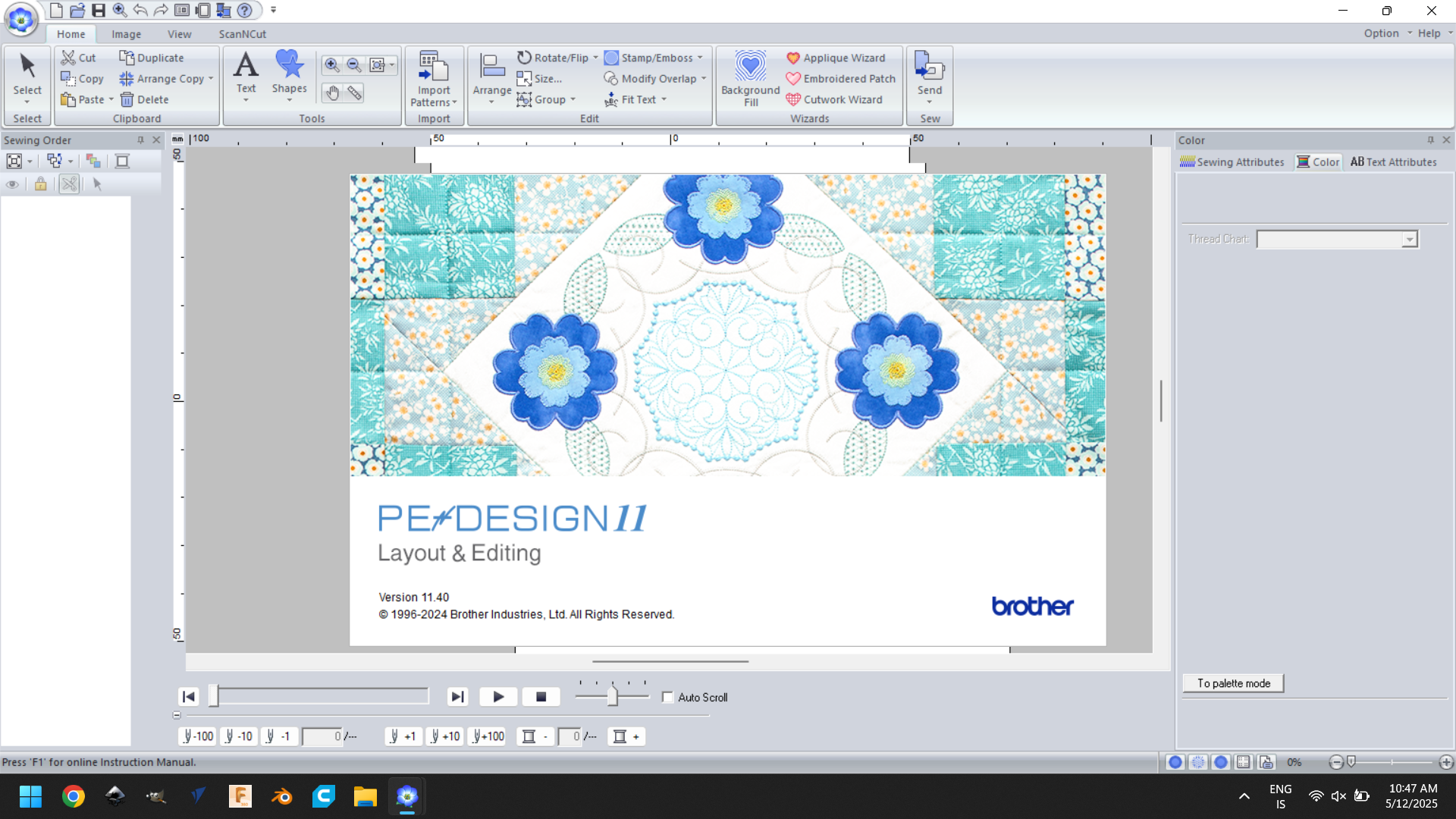Image resolution: width=1456 pixels, height=819 pixels.
Task: Play the stitch simulator
Action: click(498, 697)
